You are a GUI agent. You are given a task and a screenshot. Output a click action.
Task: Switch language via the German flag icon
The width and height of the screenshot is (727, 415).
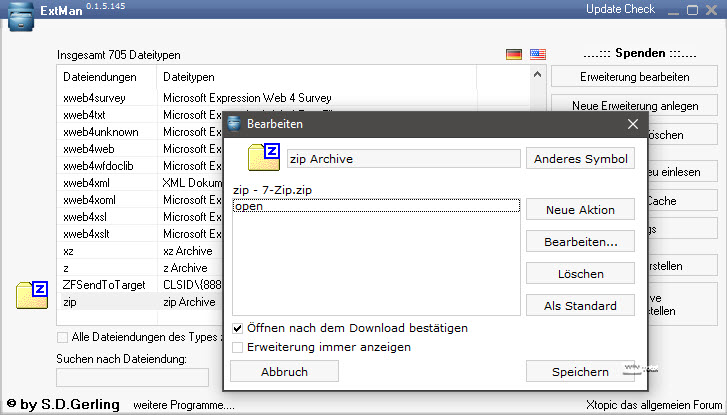[514, 54]
